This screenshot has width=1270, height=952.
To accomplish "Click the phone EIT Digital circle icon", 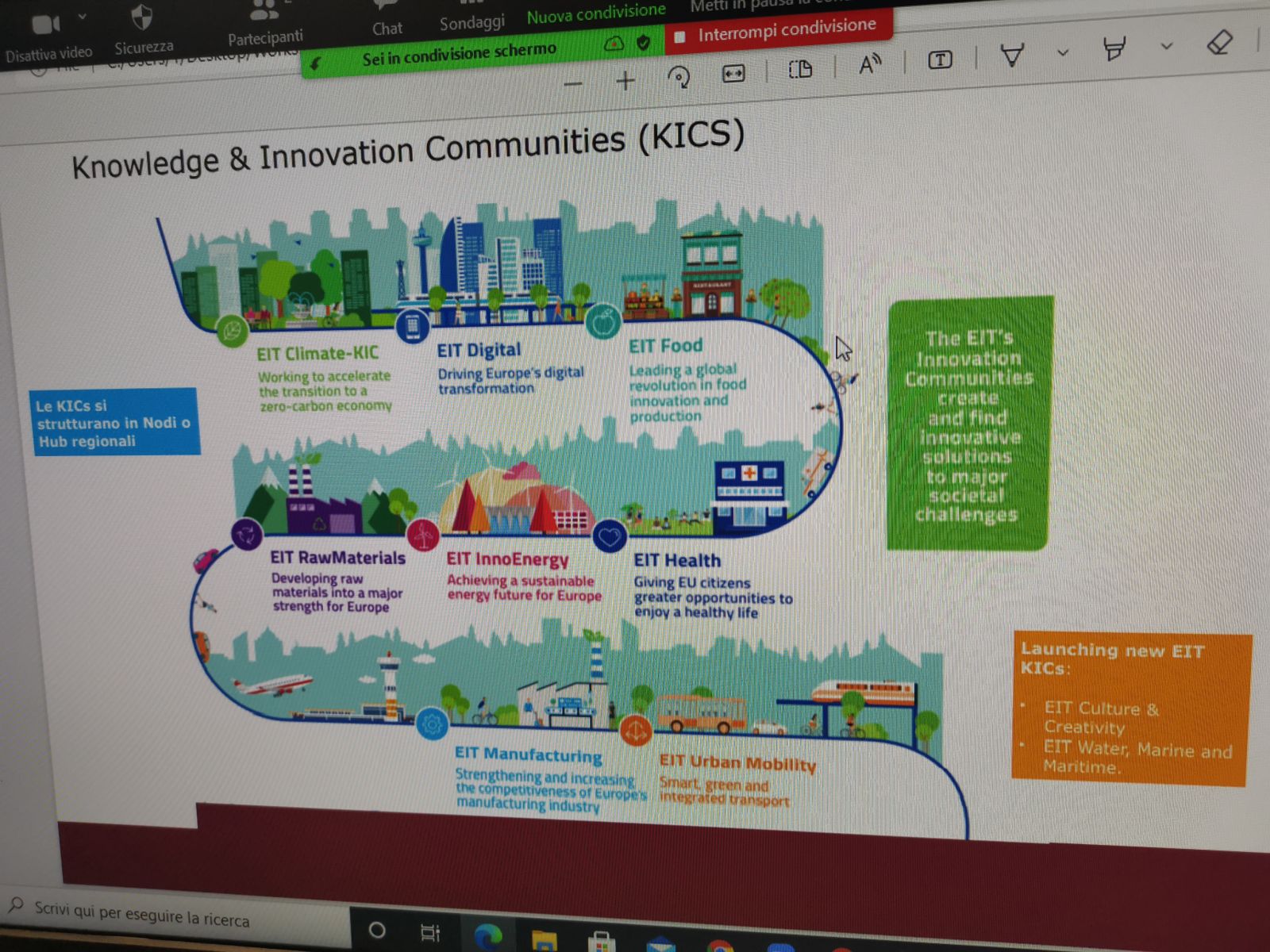I will click(413, 325).
